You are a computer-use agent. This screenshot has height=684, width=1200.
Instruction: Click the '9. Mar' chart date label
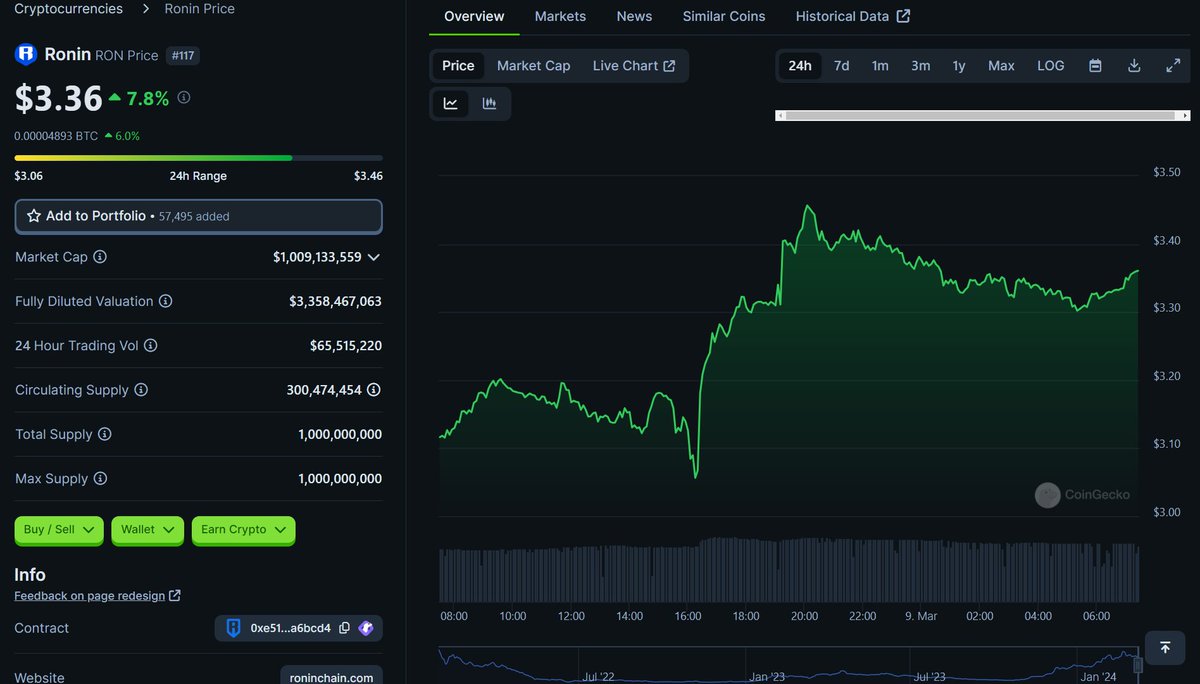coord(921,616)
